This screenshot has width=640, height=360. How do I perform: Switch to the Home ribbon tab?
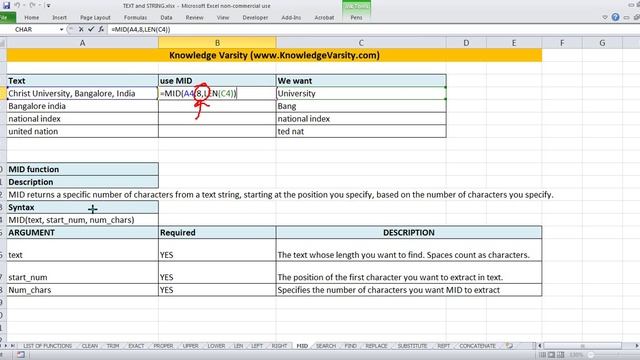pos(31,18)
